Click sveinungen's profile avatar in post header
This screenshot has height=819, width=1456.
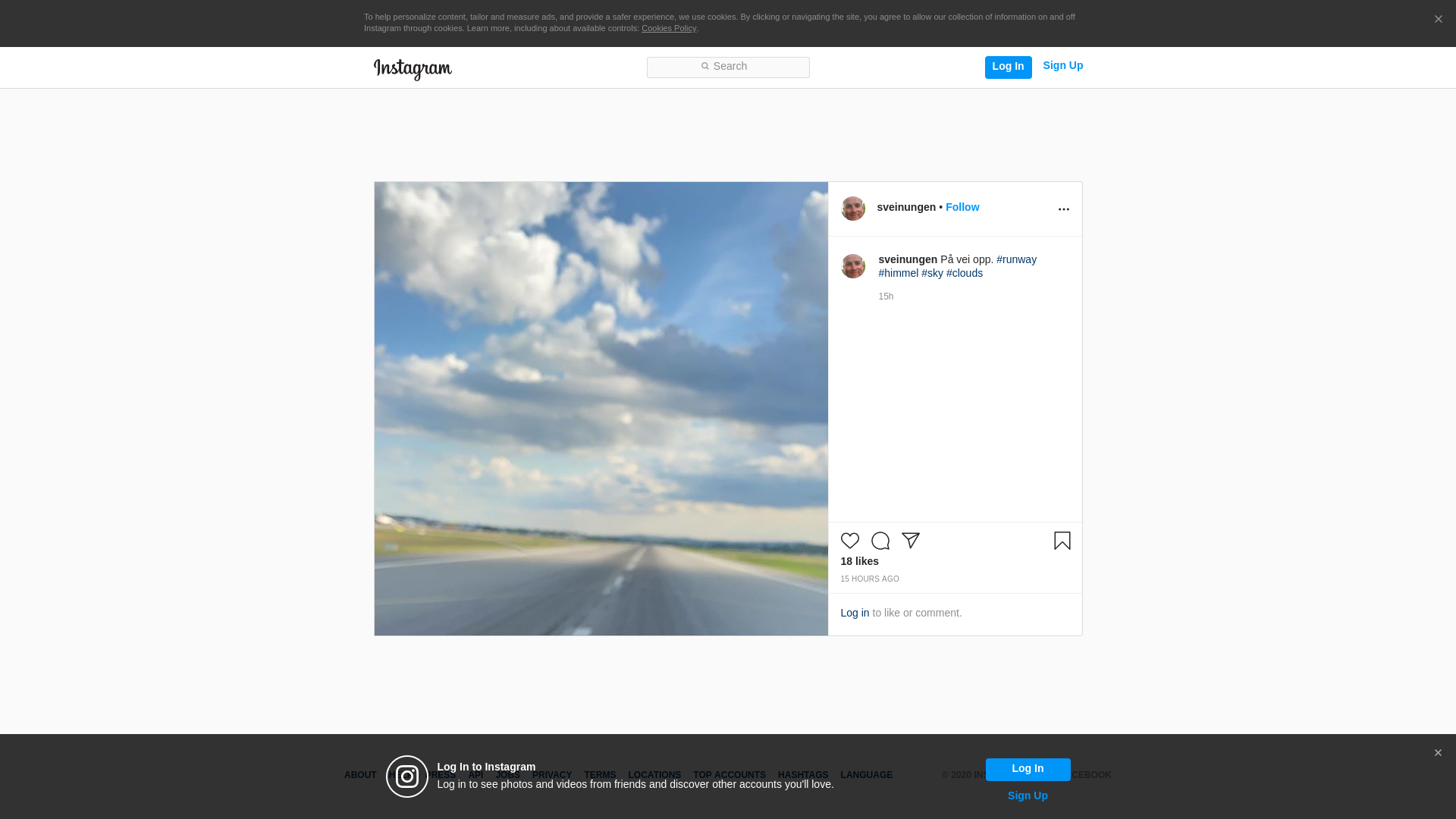tap(852, 209)
